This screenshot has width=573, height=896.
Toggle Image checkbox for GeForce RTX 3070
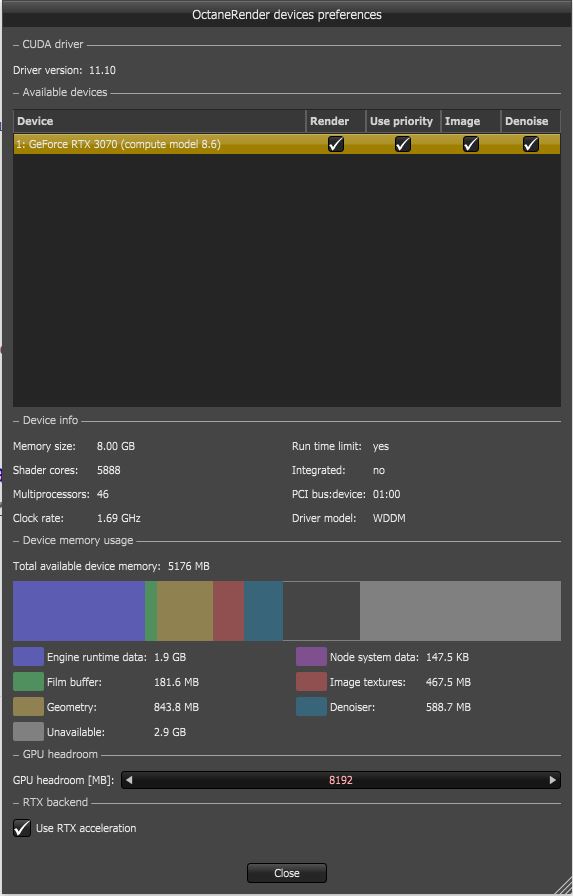pyautogui.click(x=471, y=145)
